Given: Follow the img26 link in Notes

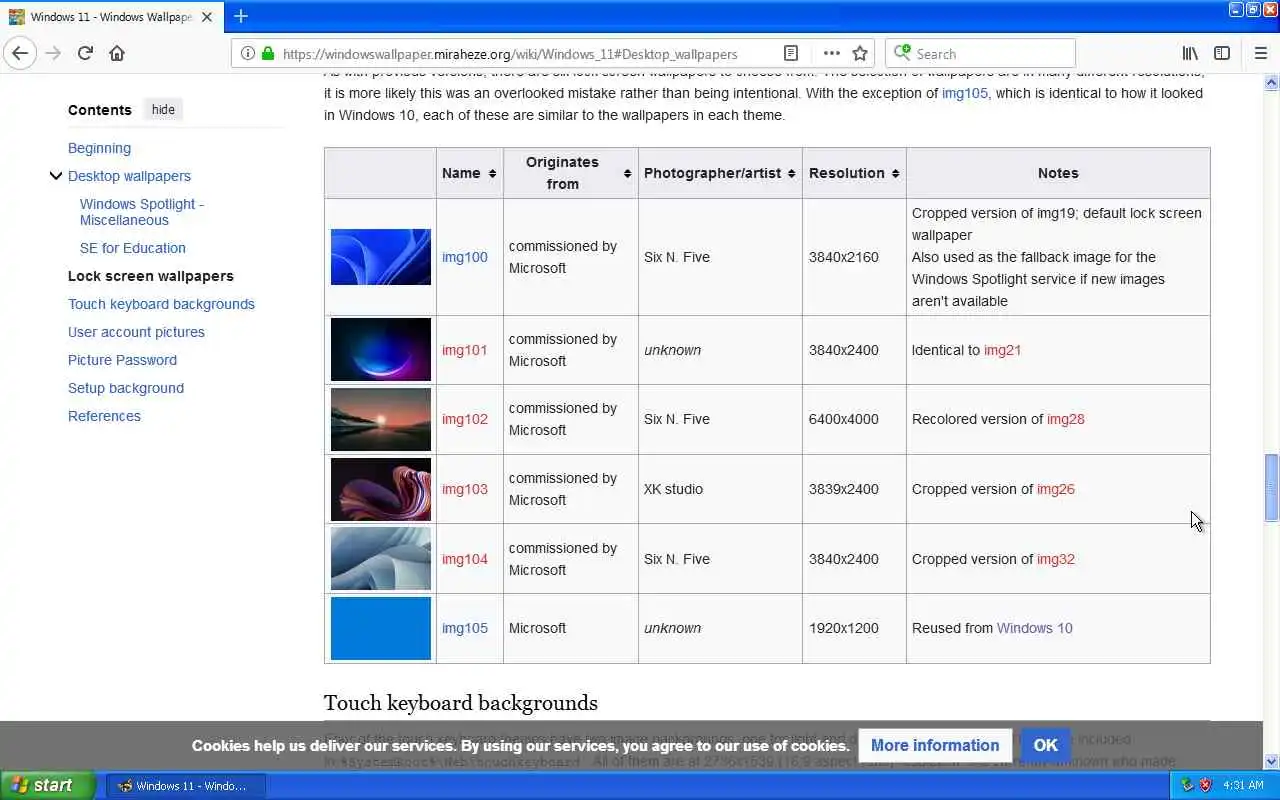Looking at the screenshot, I should point(1056,489).
